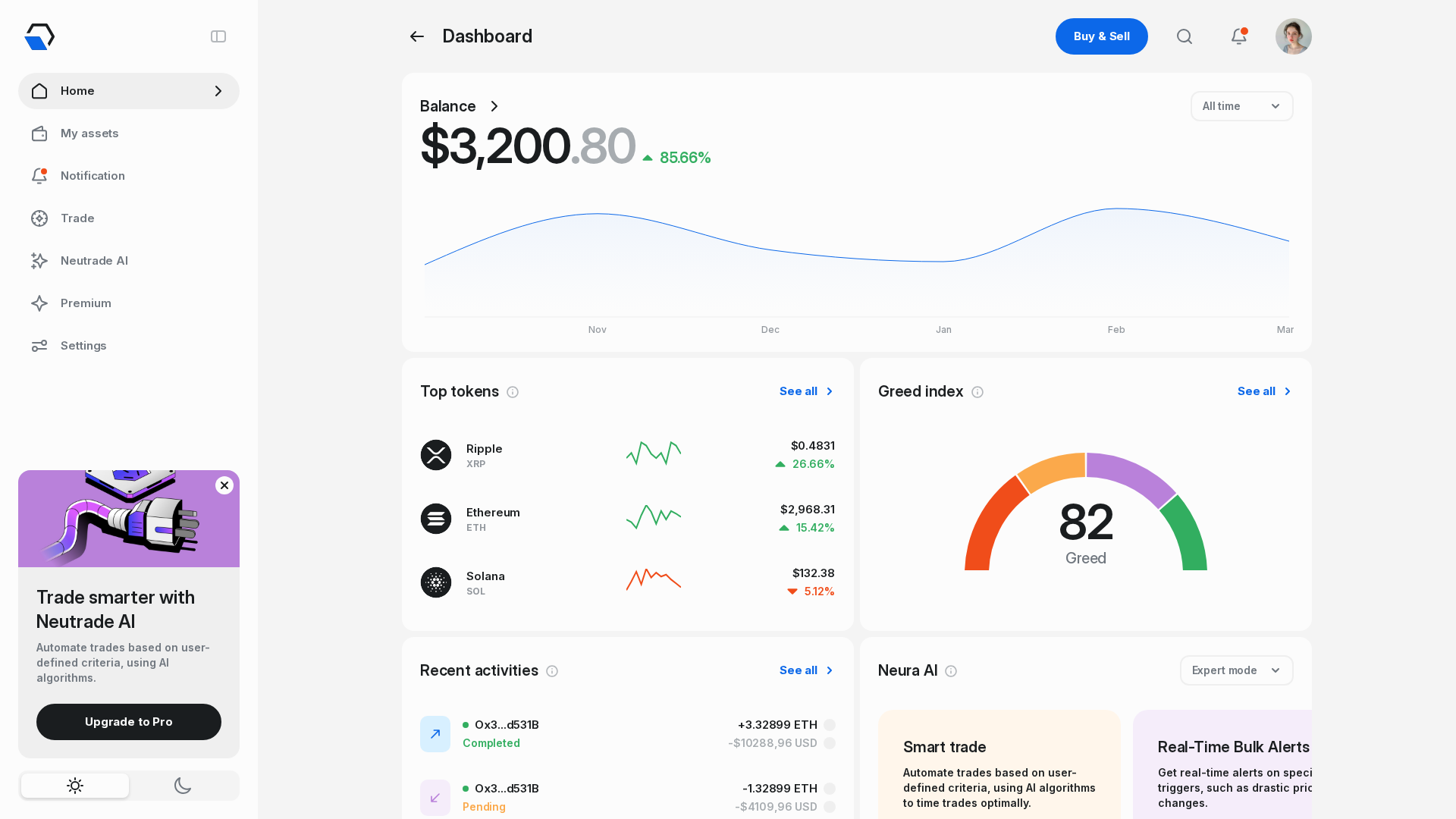The image size is (1456, 819).
Task: Open the All time period dropdown
Action: 1241,106
